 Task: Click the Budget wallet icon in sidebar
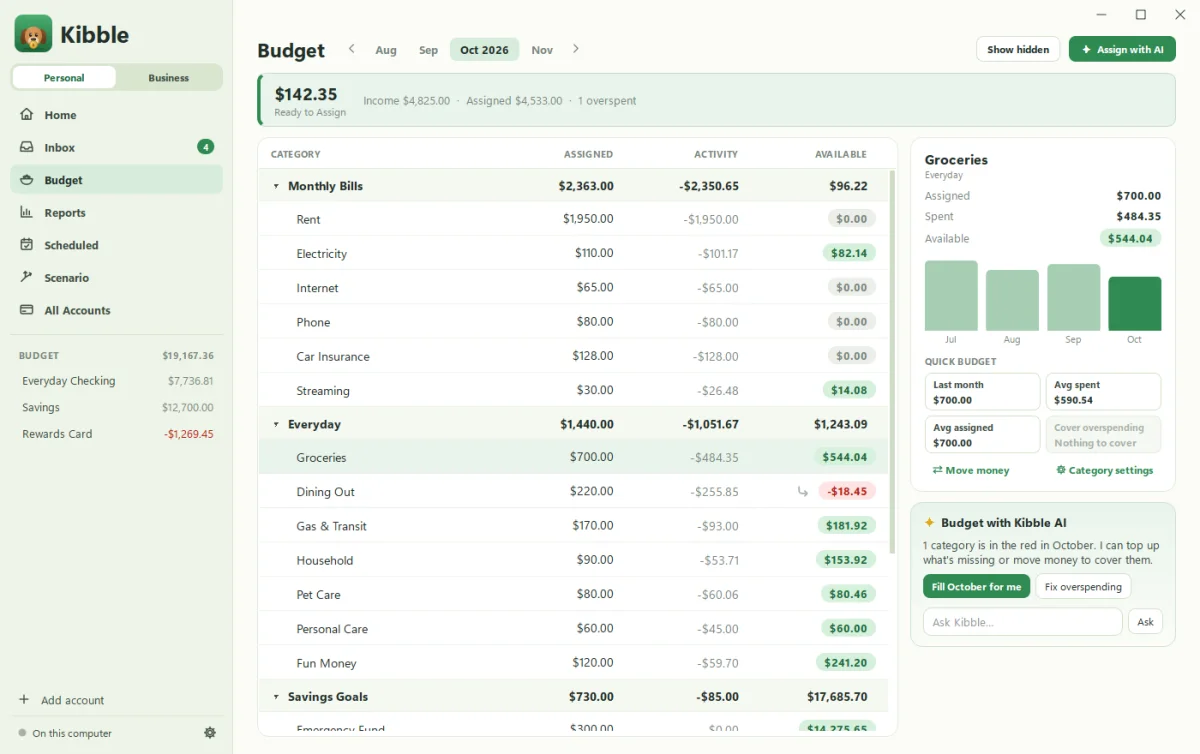click(27, 180)
